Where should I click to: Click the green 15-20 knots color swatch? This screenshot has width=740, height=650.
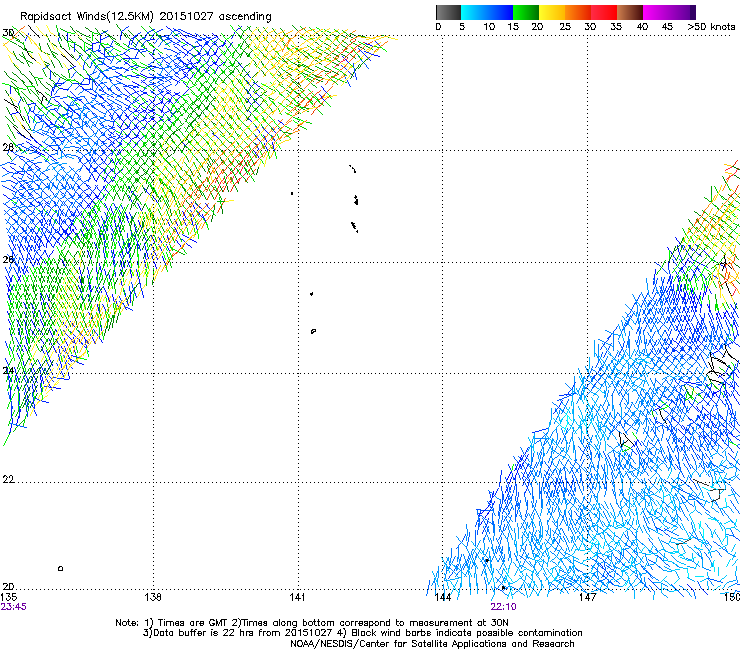coord(526,12)
